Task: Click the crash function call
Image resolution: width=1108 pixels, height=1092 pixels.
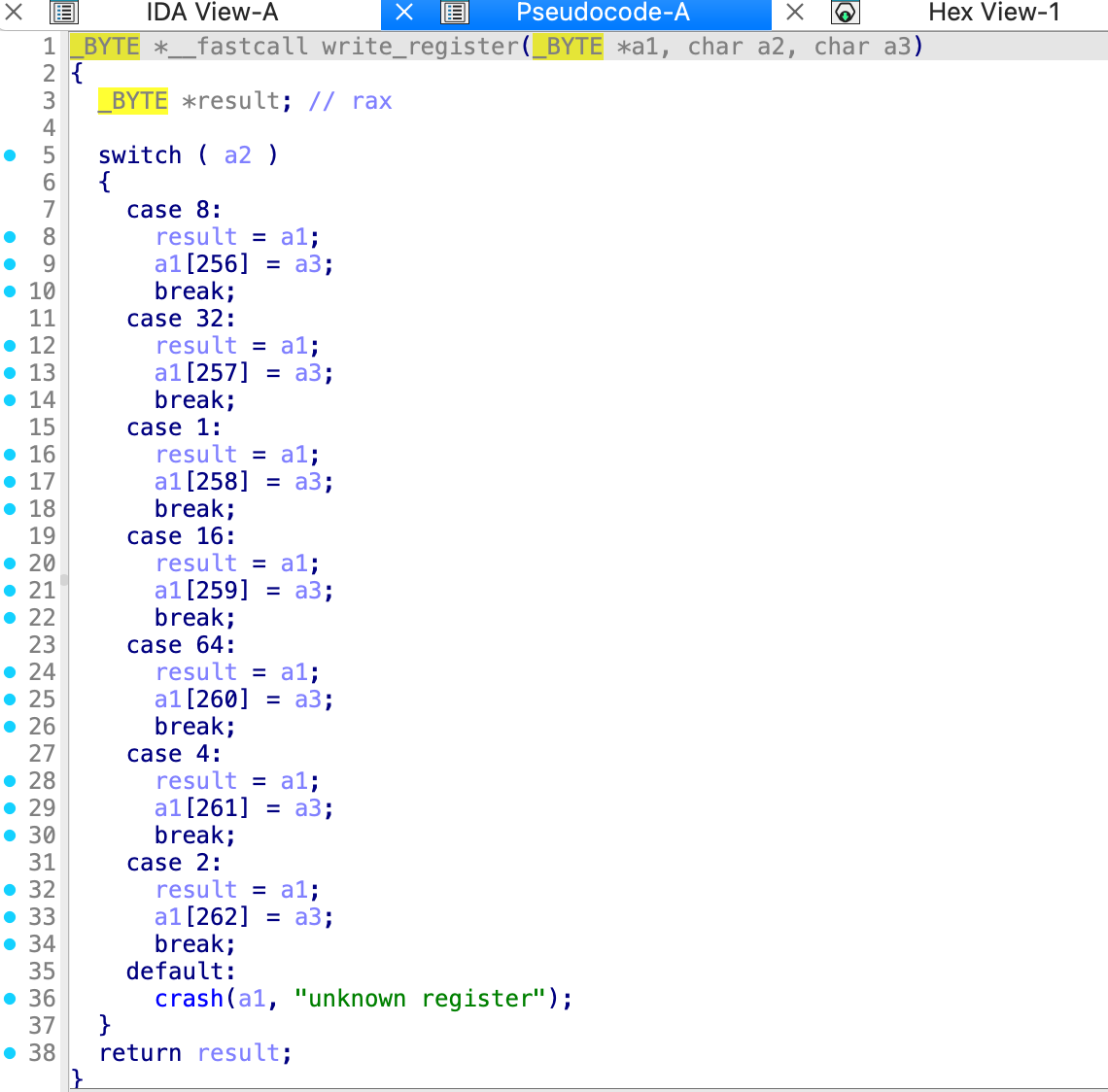Action: [189, 999]
